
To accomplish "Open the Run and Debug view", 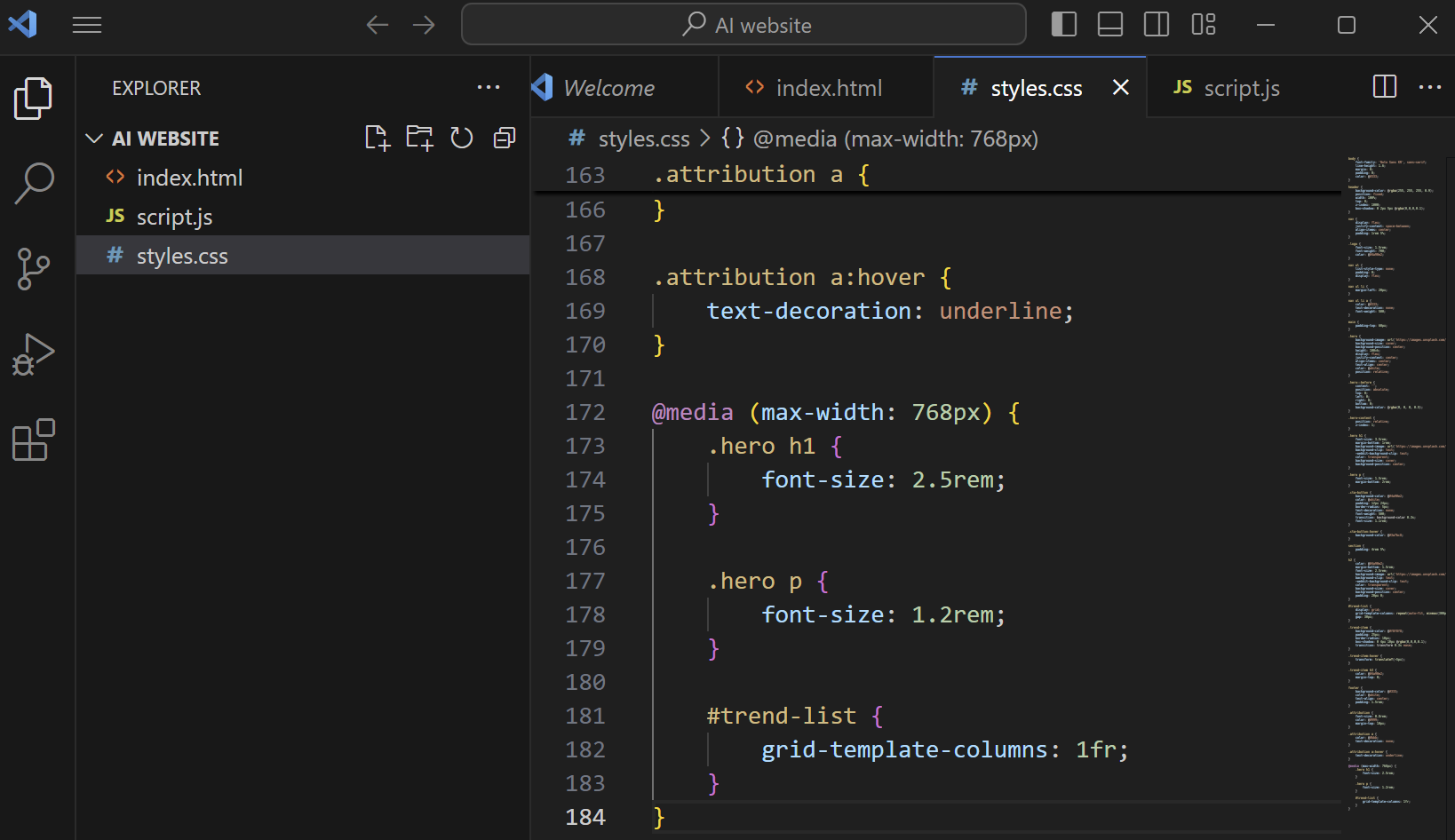I will click(34, 354).
